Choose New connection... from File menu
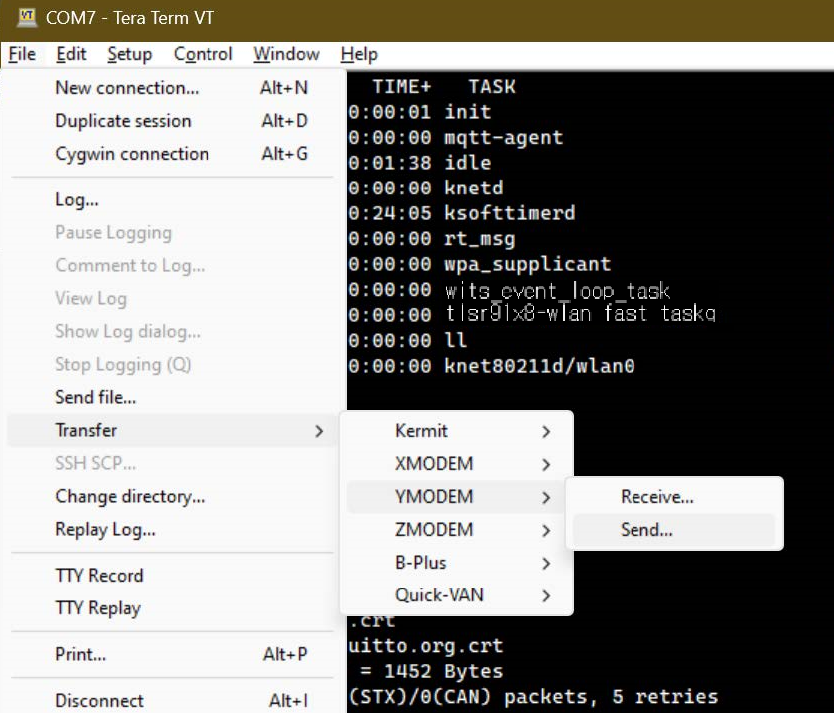This screenshot has width=834, height=713. [x=173, y=88]
